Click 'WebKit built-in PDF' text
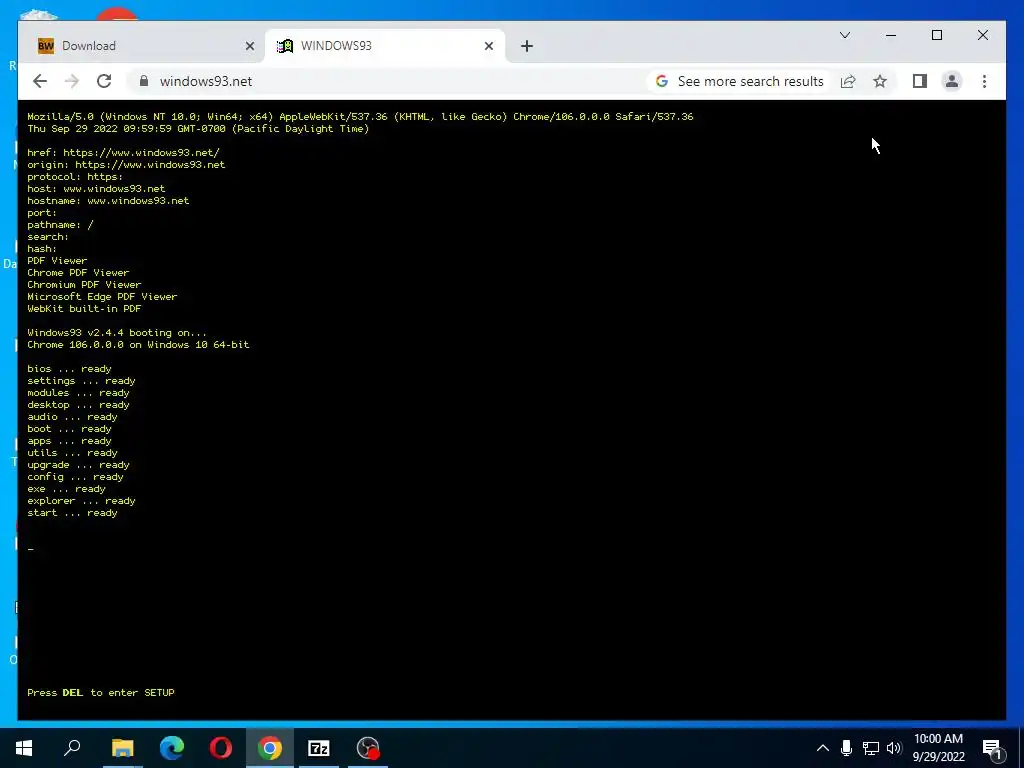The height and width of the screenshot is (768, 1024). (x=84, y=308)
